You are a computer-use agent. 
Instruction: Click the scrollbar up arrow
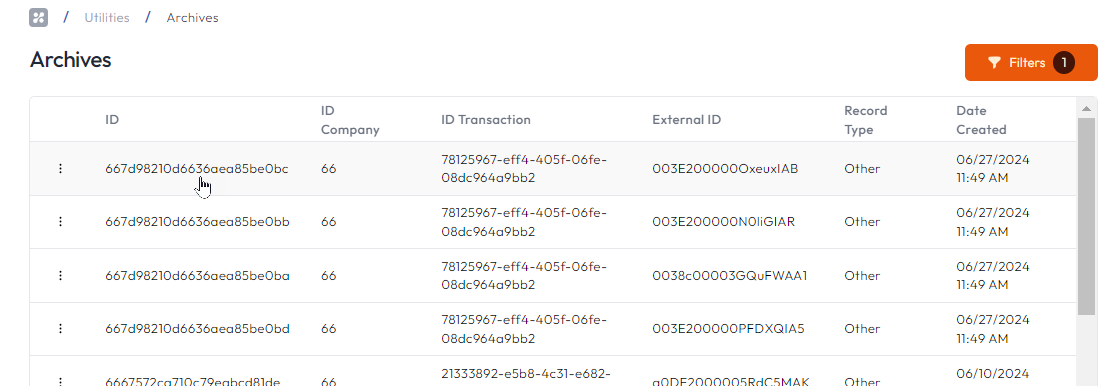(x=1086, y=108)
